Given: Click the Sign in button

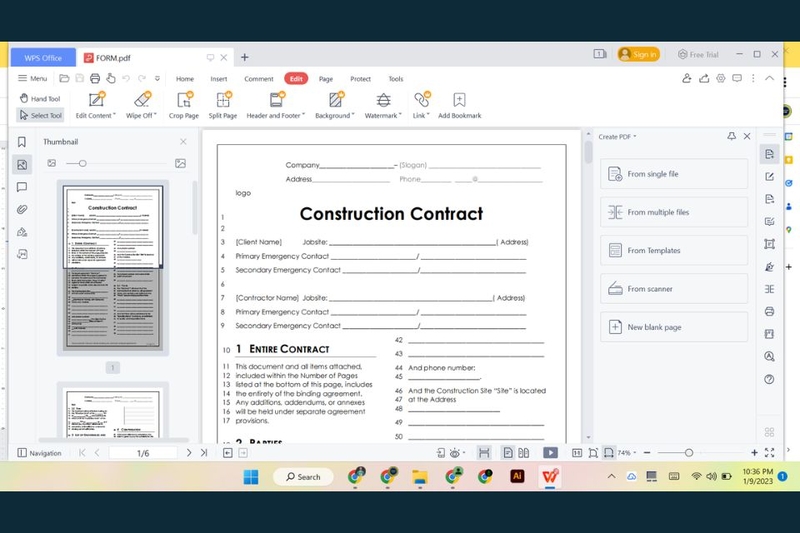Looking at the screenshot, I should click(638, 54).
